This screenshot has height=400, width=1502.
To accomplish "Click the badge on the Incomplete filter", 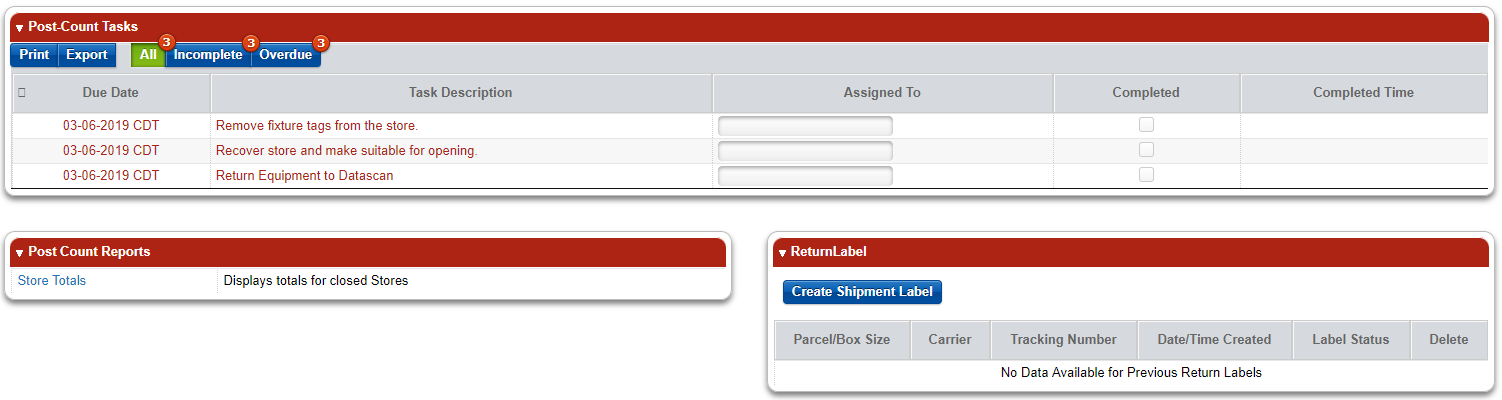I will click(251, 43).
